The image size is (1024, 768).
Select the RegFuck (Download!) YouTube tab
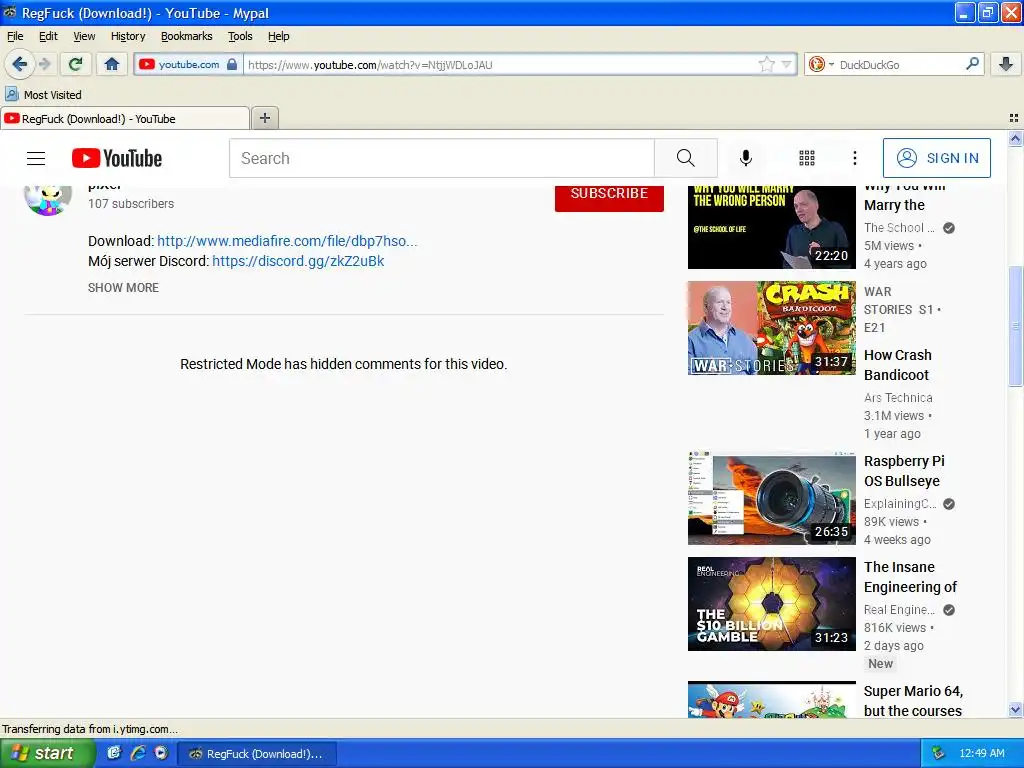pyautogui.click(x=125, y=118)
